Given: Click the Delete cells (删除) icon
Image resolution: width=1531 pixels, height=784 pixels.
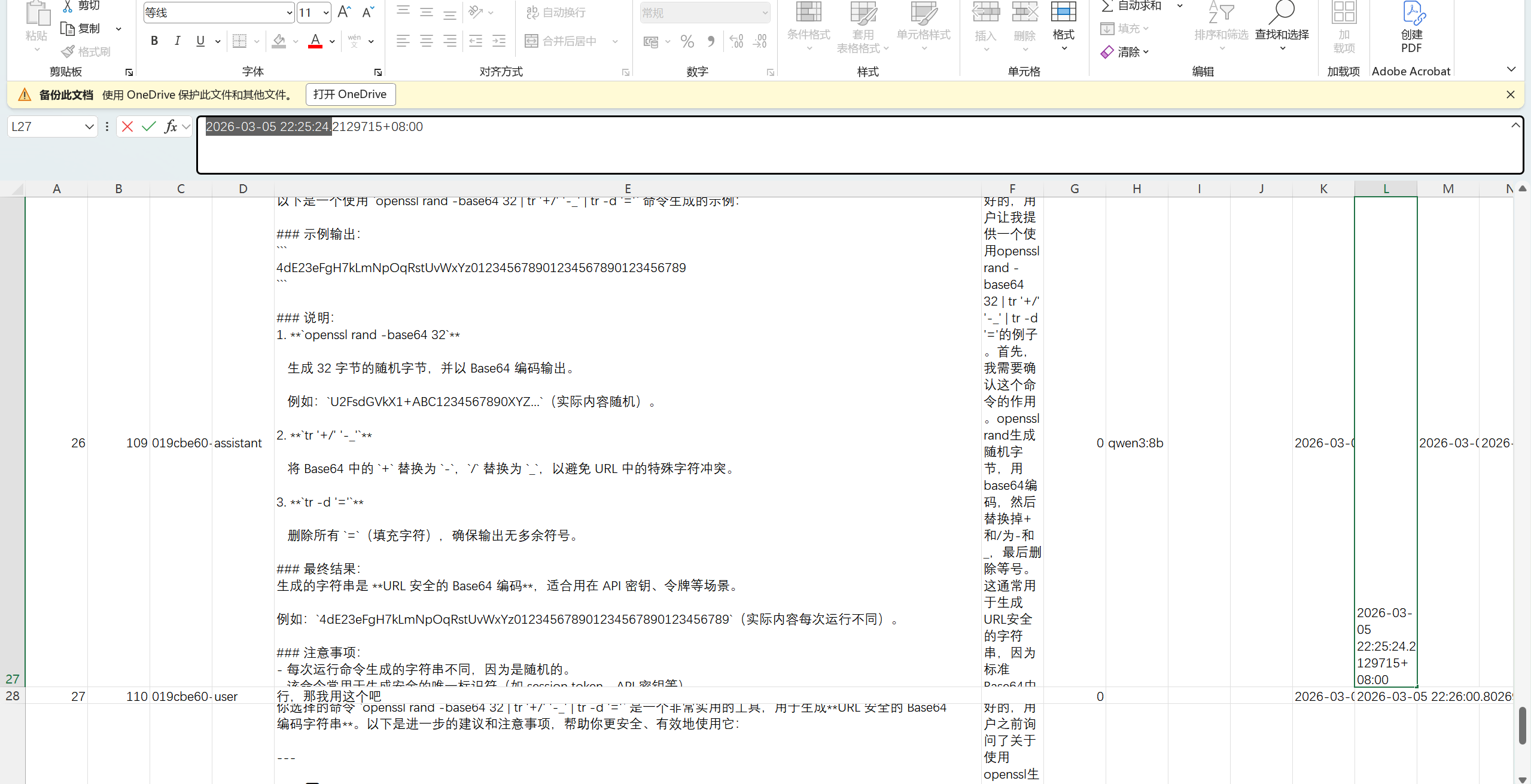Looking at the screenshot, I should [x=1025, y=13].
